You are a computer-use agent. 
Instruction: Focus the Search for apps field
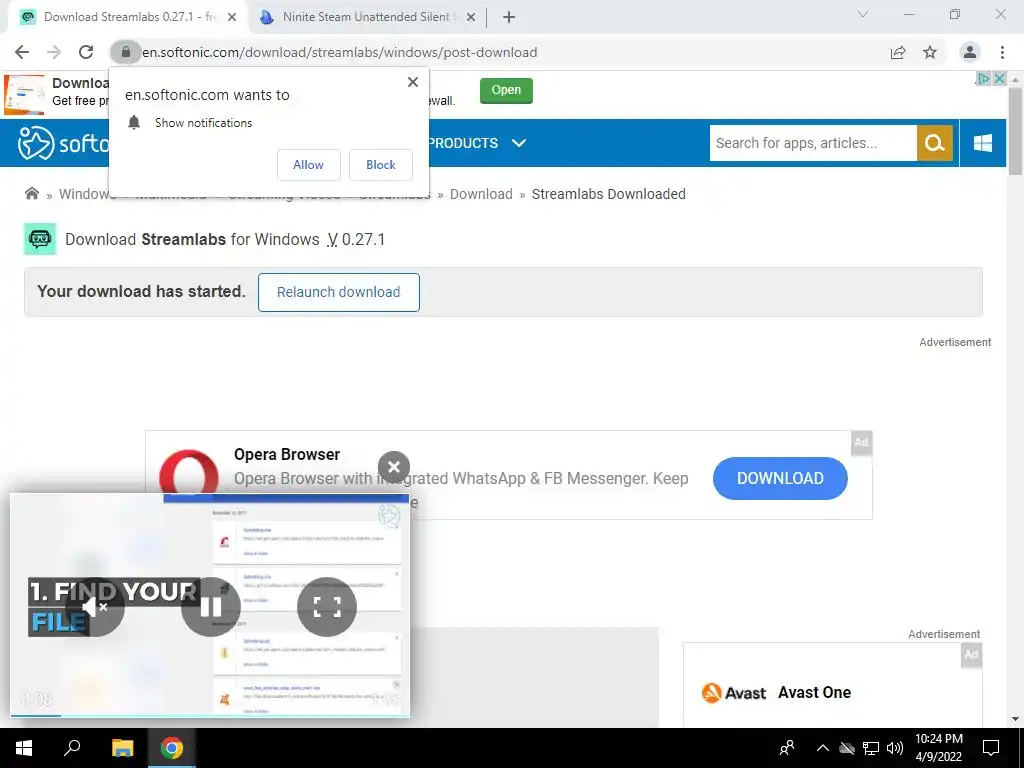coord(813,143)
